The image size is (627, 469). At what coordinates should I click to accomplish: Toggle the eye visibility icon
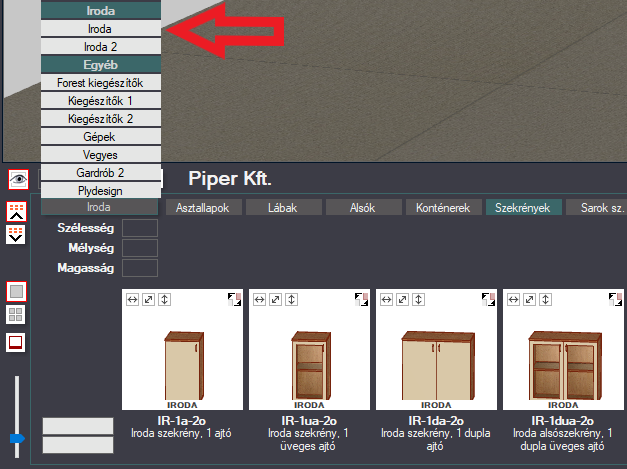18,179
